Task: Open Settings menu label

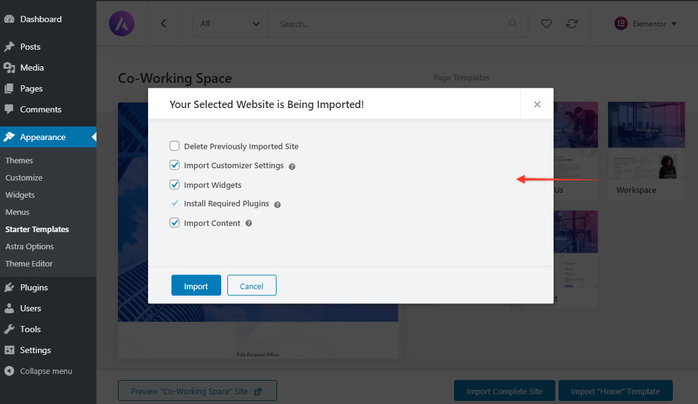Action: (35, 350)
